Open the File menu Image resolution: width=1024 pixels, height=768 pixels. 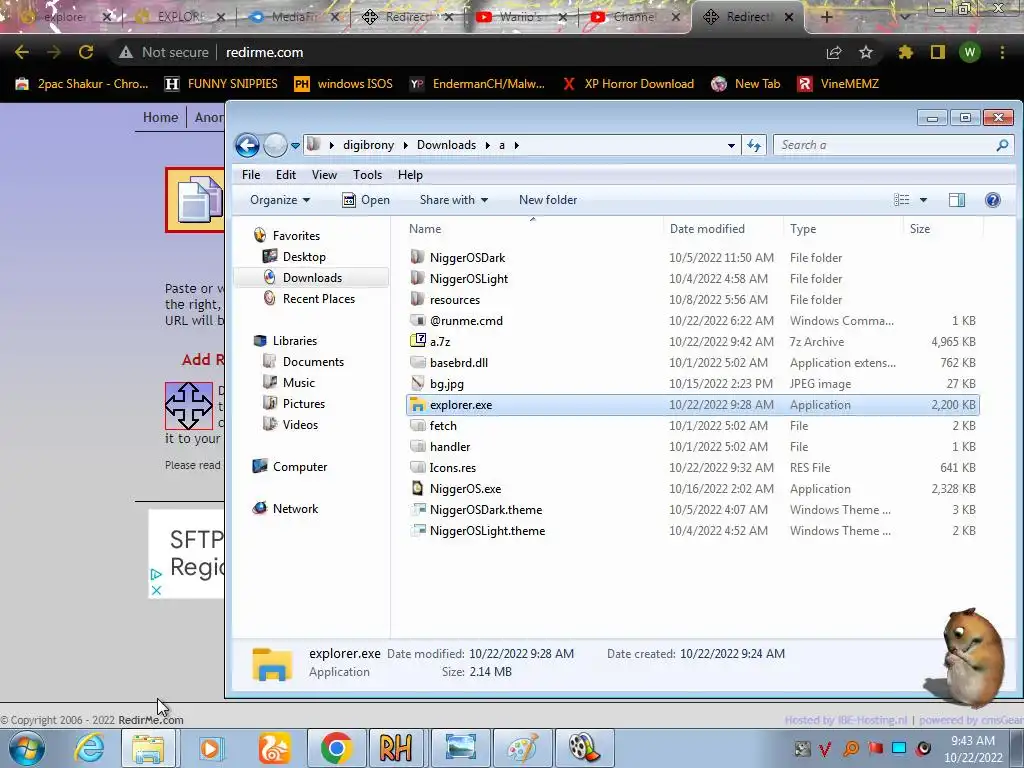pos(251,174)
